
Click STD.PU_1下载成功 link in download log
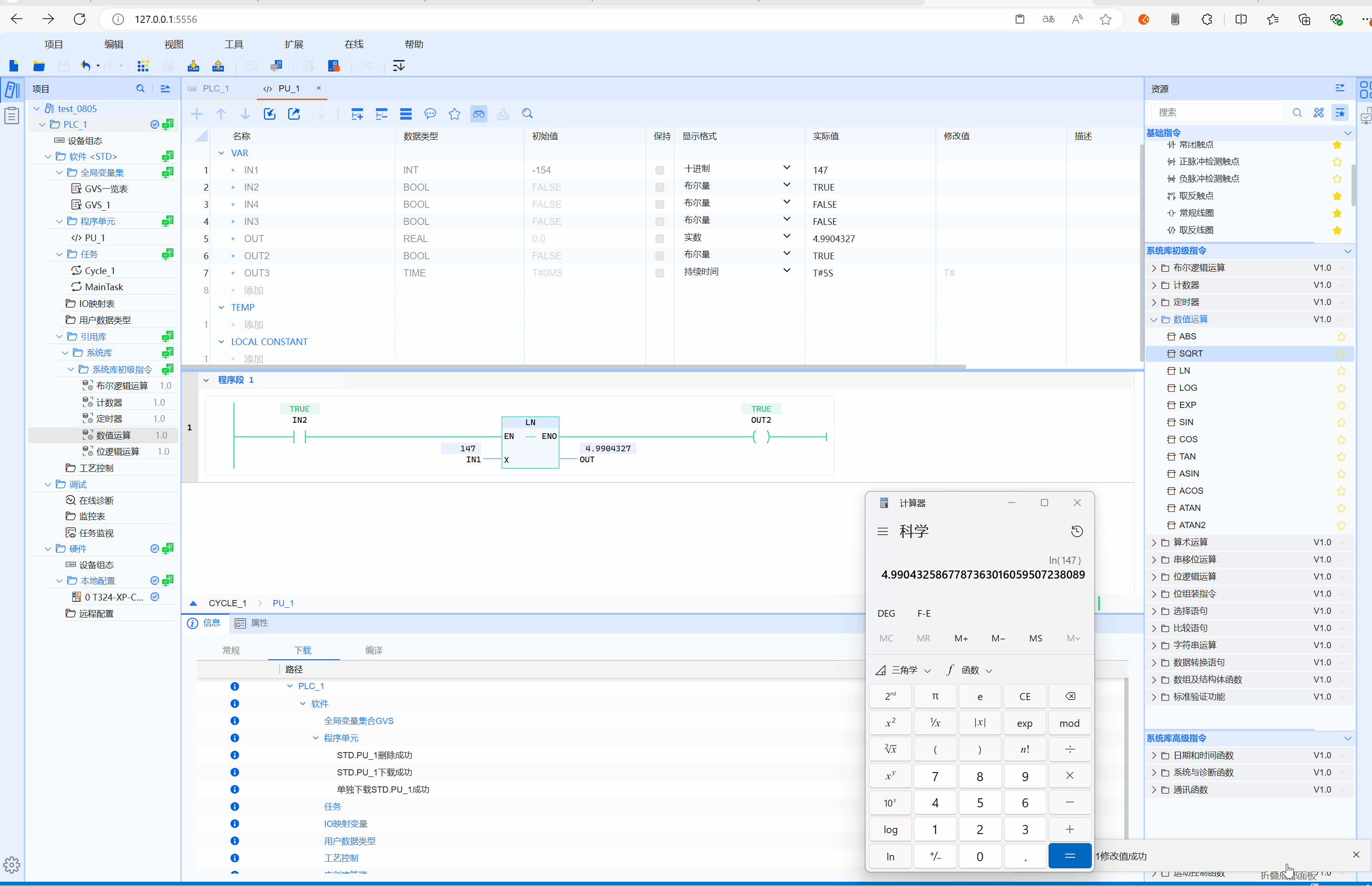pyautogui.click(x=374, y=772)
